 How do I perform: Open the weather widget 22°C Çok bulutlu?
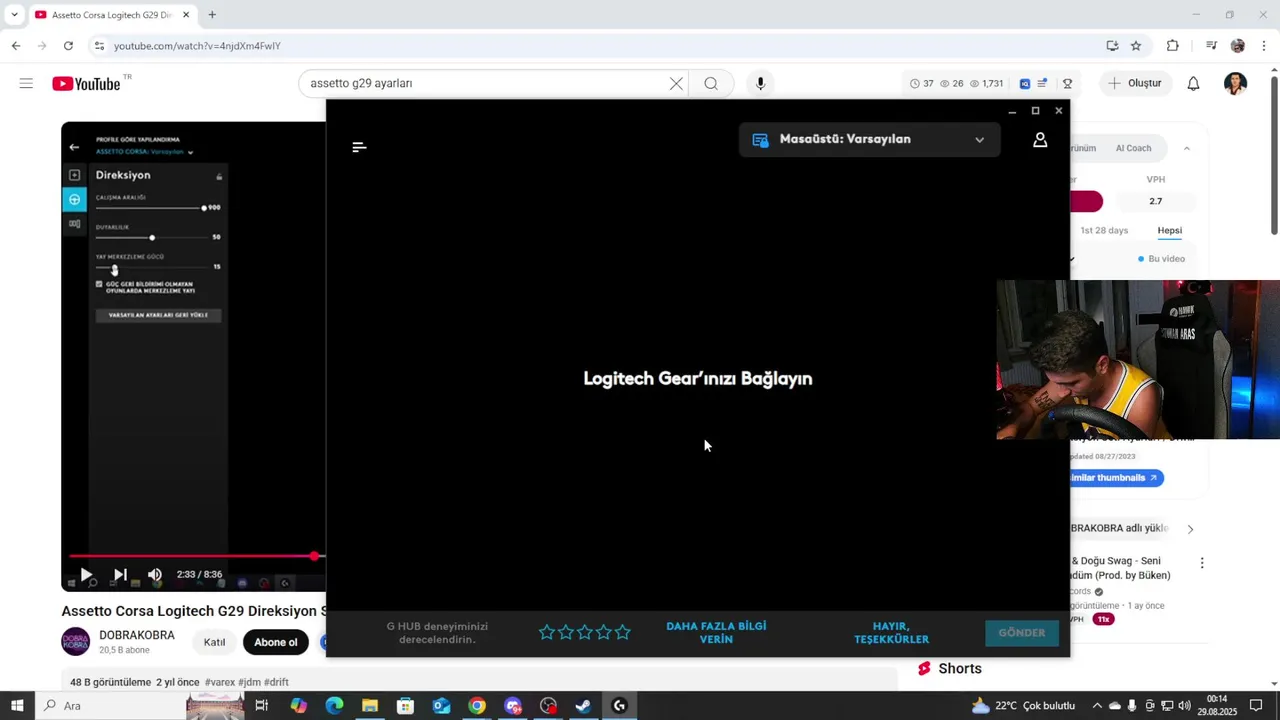coord(1023,706)
